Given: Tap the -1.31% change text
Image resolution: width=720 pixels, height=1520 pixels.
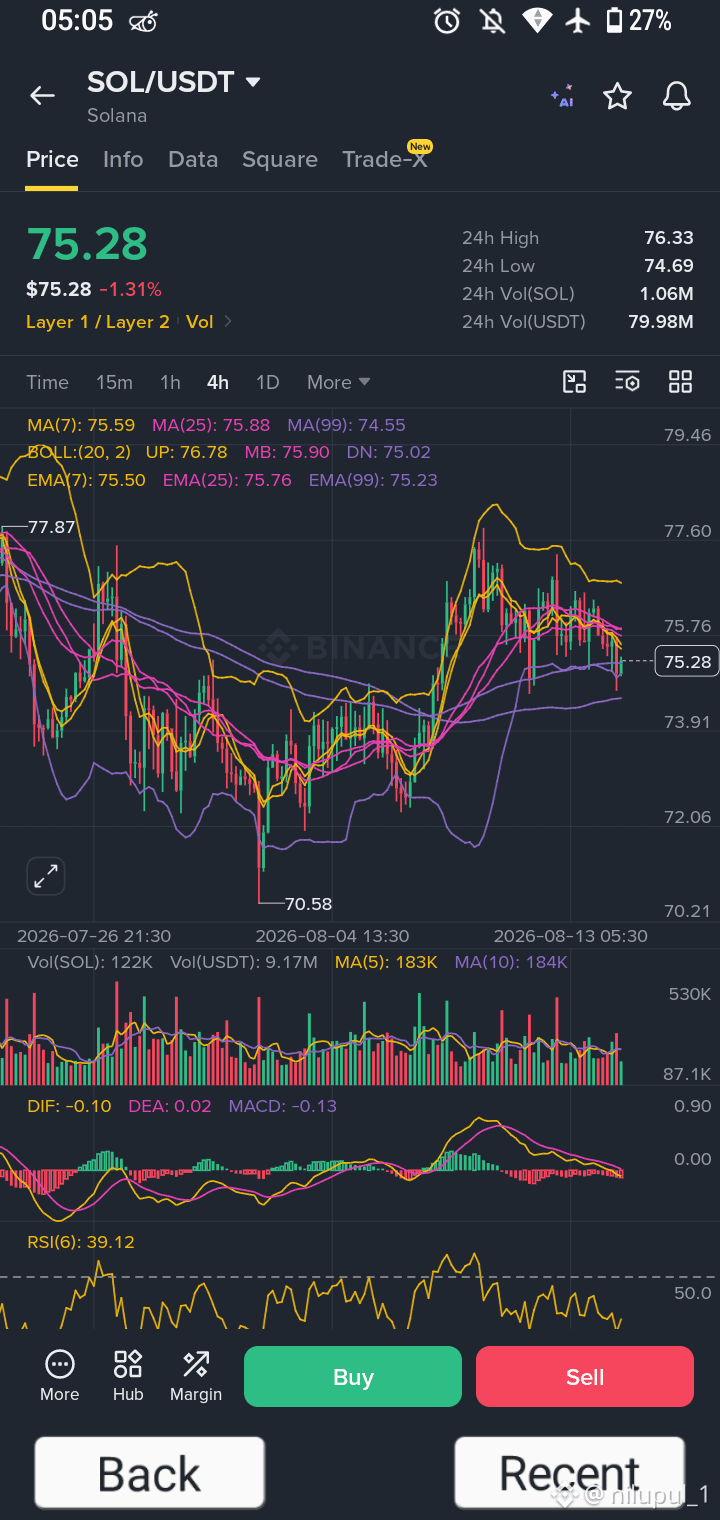Looking at the screenshot, I should point(131,290).
